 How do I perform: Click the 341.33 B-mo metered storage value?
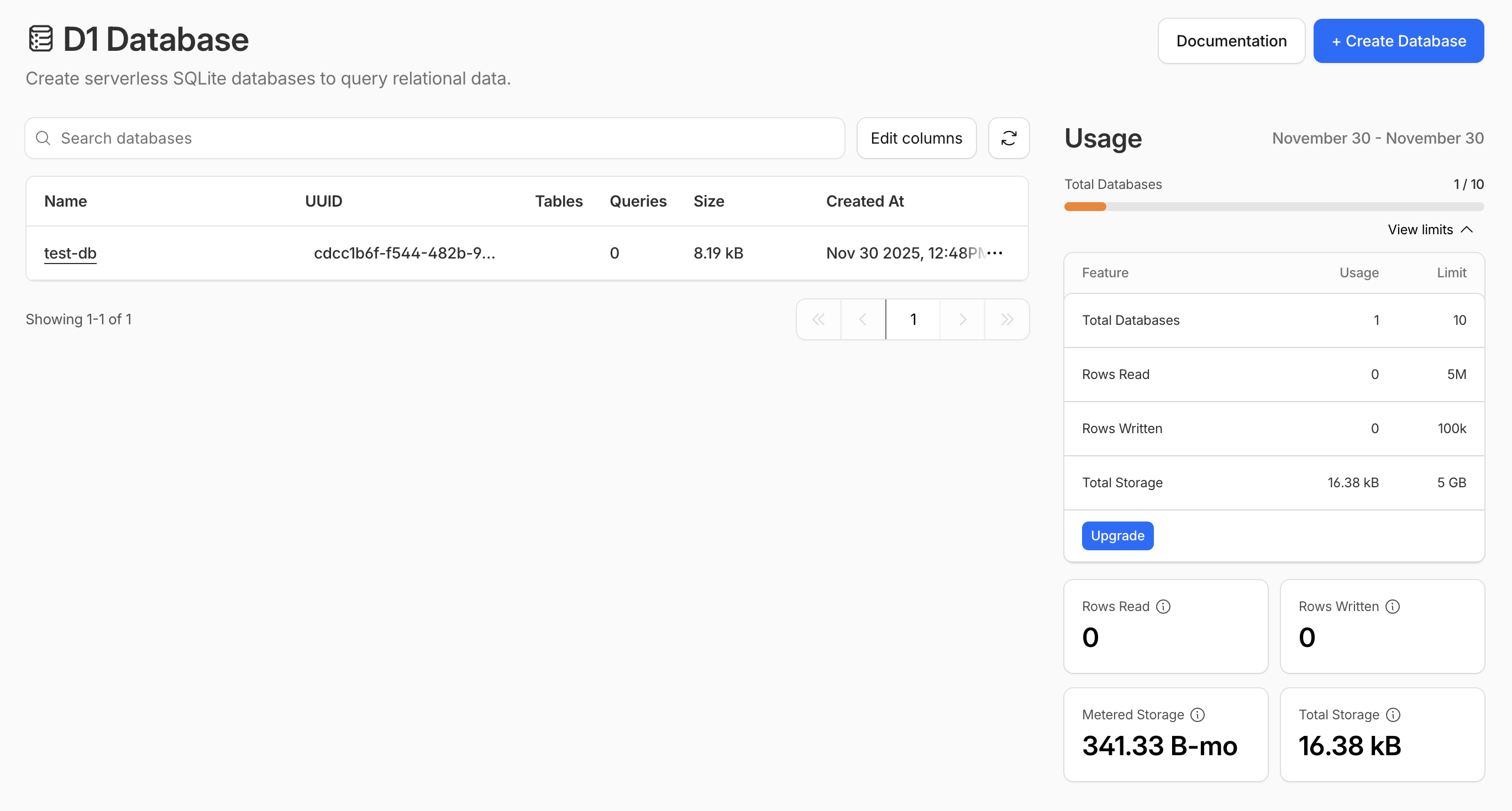pyautogui.click(x=1159, y=746)
